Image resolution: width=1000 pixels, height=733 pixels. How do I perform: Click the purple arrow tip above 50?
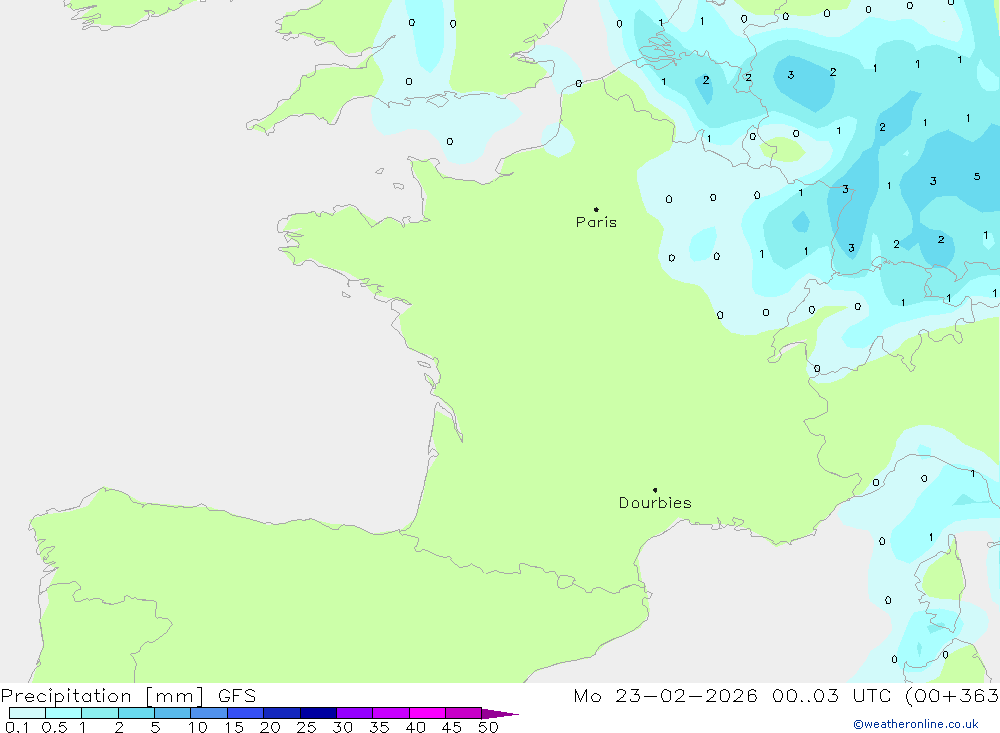500,714
